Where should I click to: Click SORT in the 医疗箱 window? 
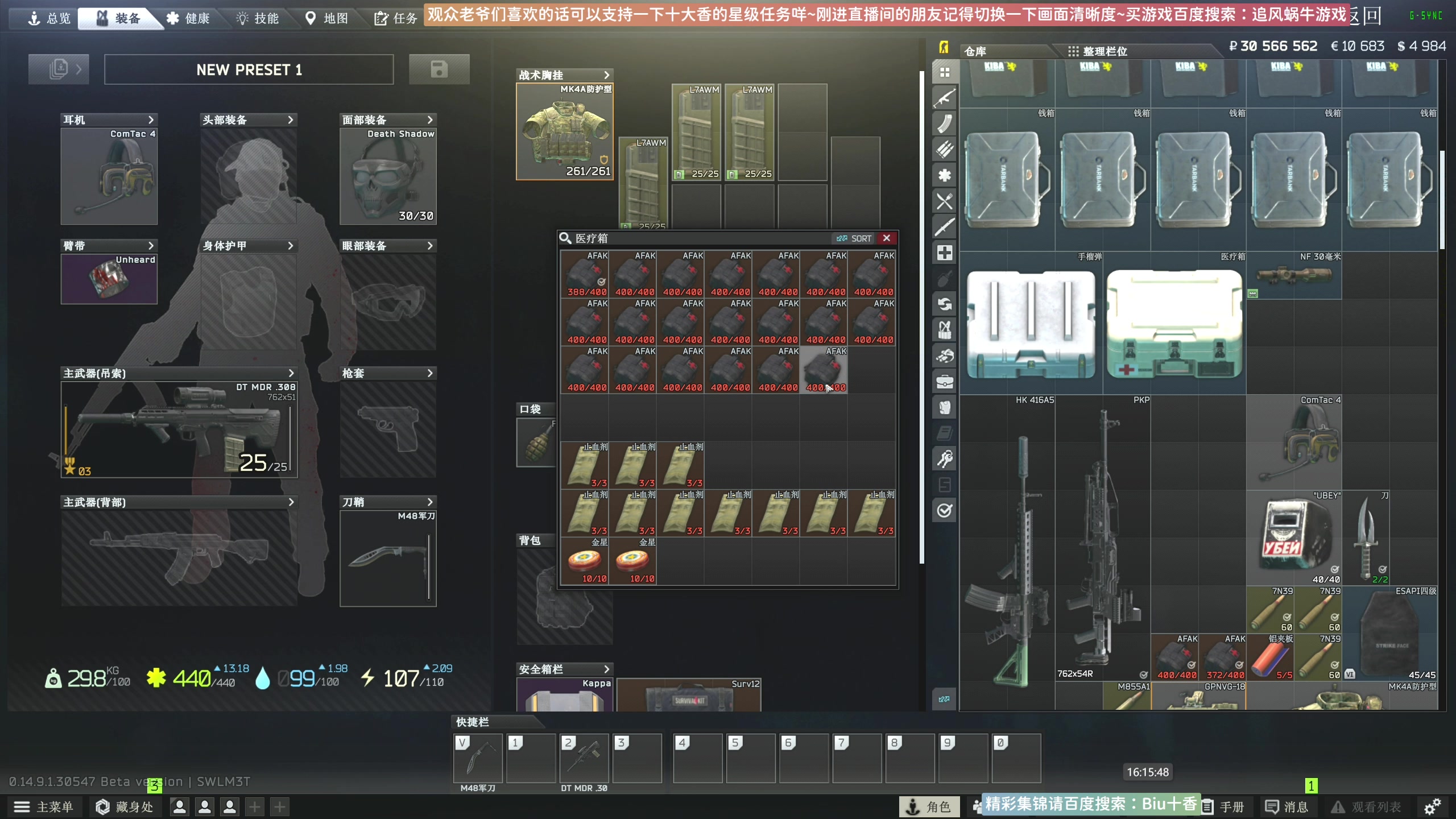pyautogui.click(x=854, y=238)
